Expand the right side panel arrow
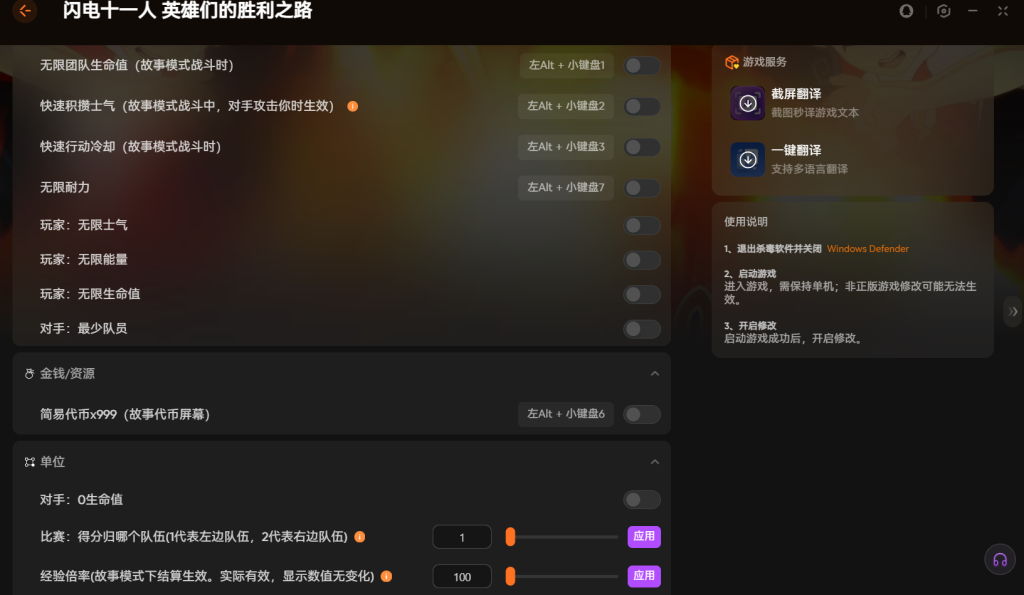1024x595 pixels. (1013, 312)
